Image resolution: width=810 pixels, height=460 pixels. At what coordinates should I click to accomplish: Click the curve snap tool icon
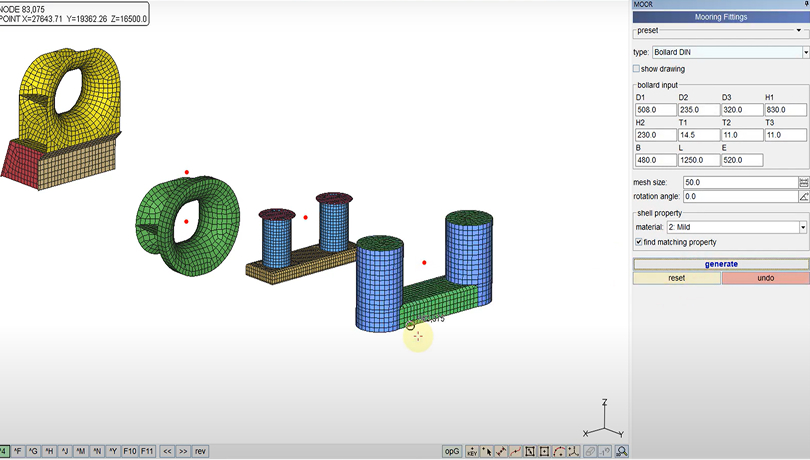516,451
